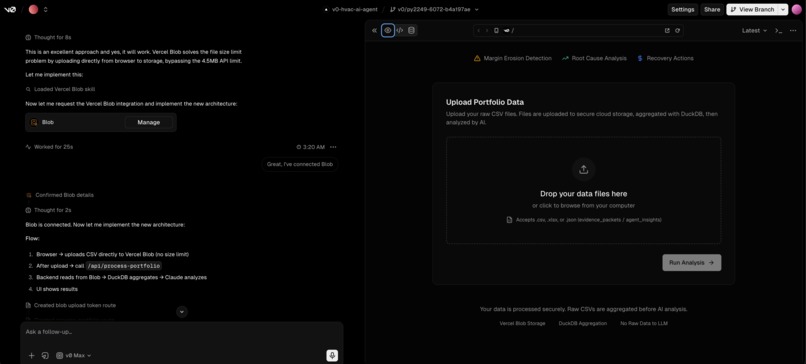Expand the v0 Max model dropdown
Viewport: 806px width, 364px height.
[74, 355]
